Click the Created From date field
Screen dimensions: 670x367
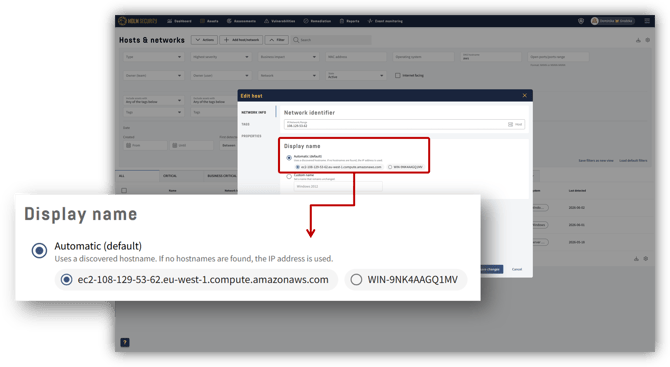145,146
